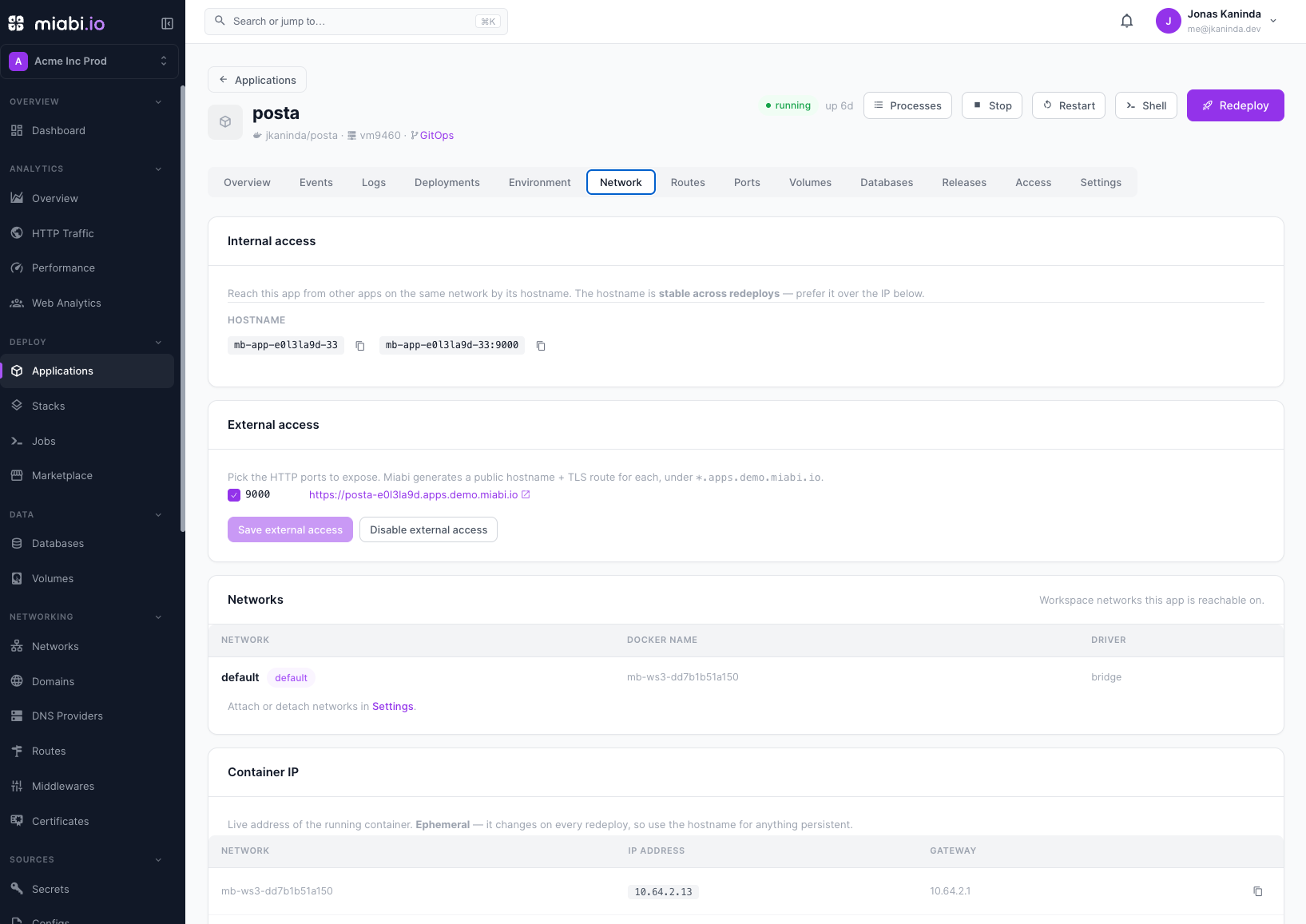Switch to the Environment tab
Viewport: 1306px width, 924px height.
pos(540,183)
